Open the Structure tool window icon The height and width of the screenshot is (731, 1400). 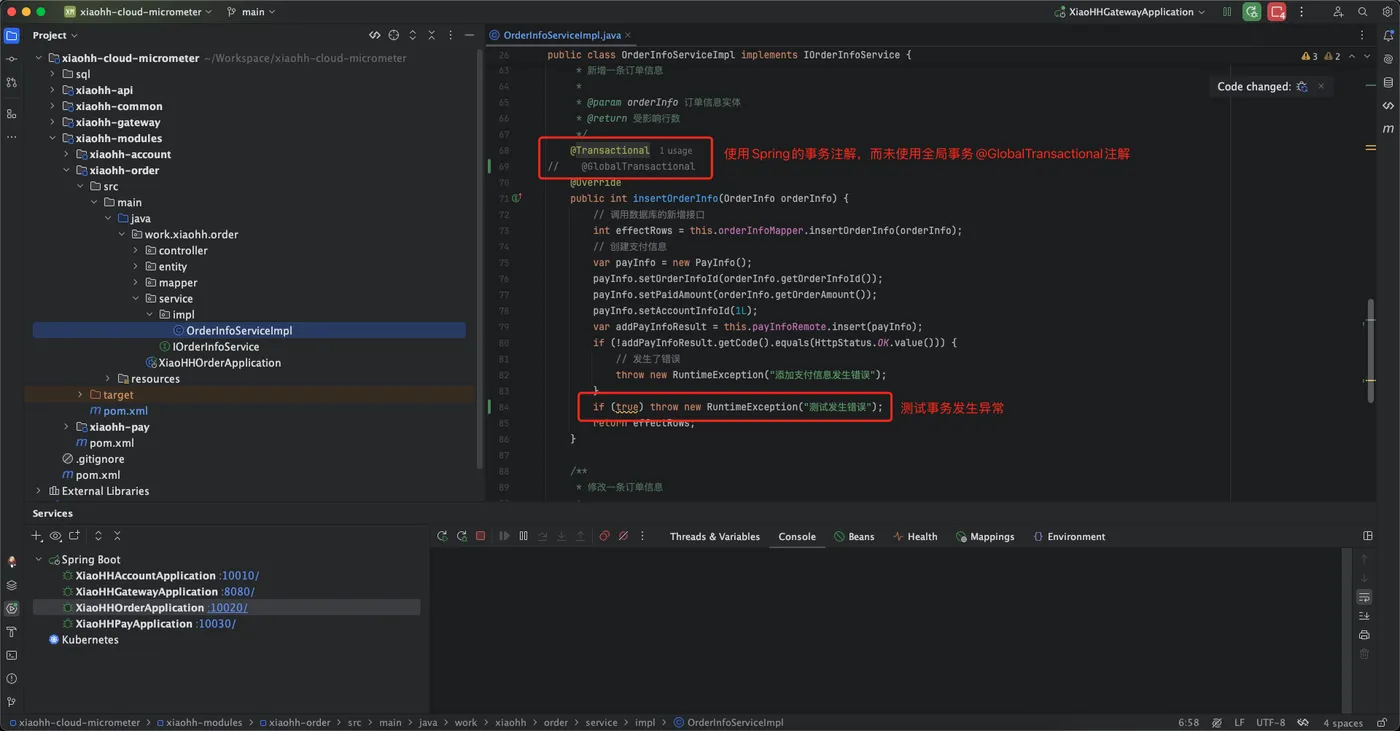[12, 114]
